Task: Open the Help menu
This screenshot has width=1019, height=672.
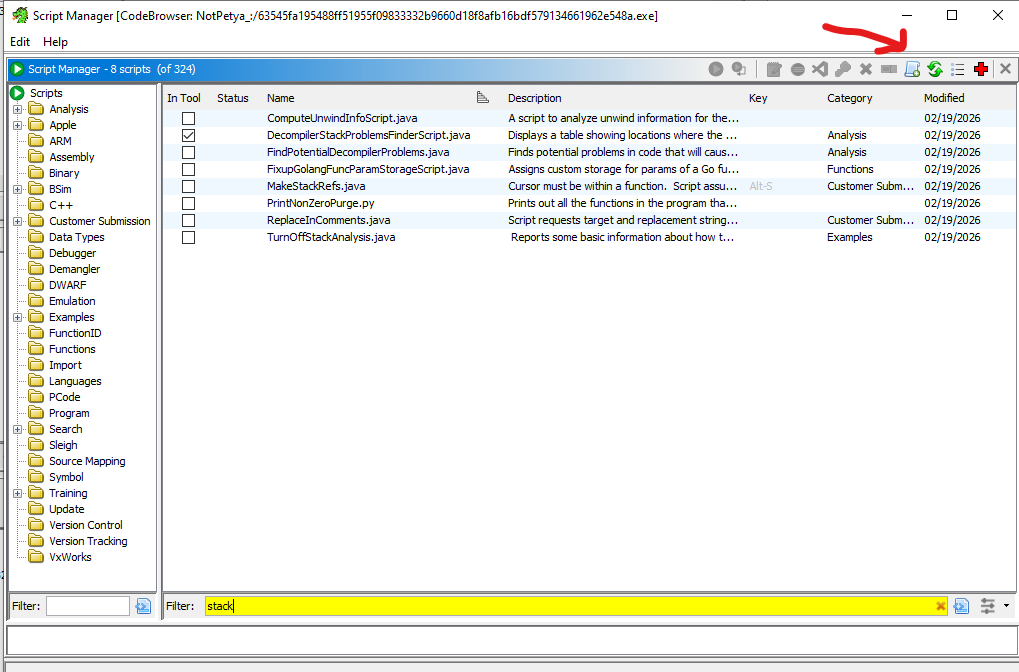Action: [55, 42]
